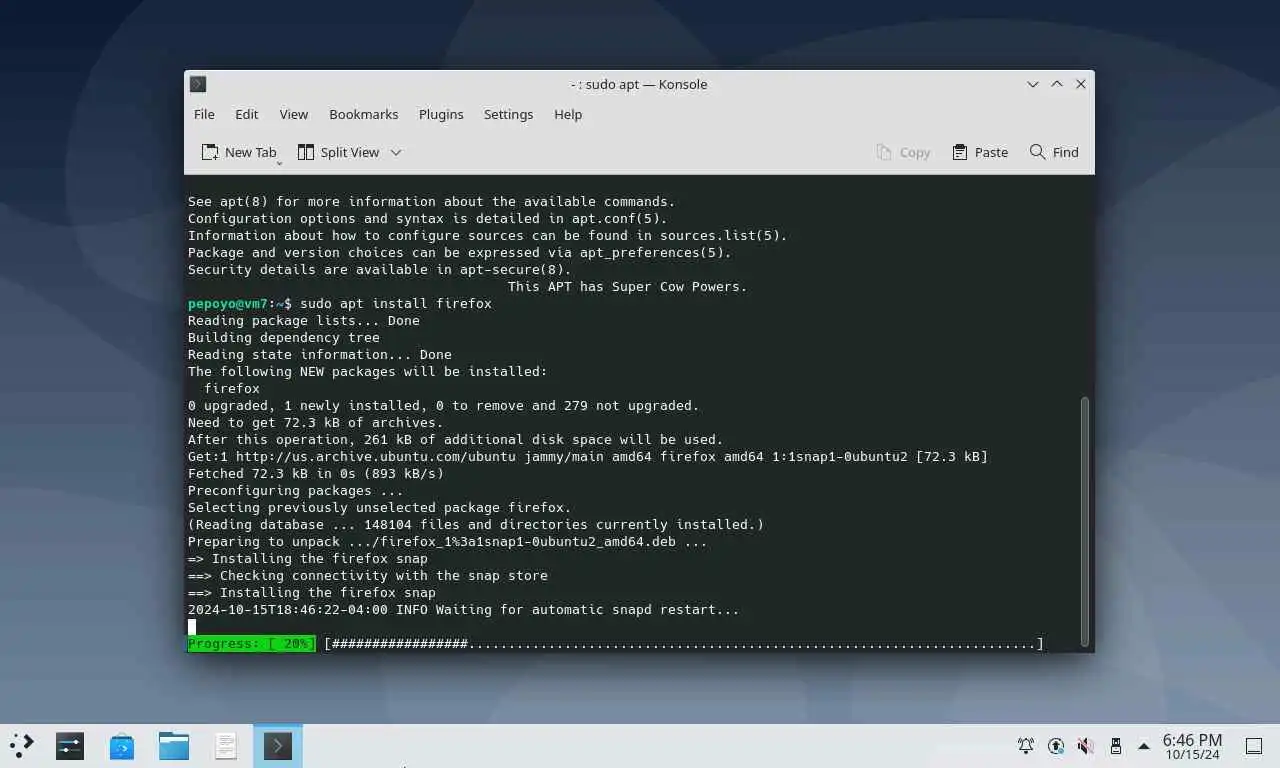Open notifications bell in system tray
Viewport: 1280px width, 768px height.
point(1026,746)
